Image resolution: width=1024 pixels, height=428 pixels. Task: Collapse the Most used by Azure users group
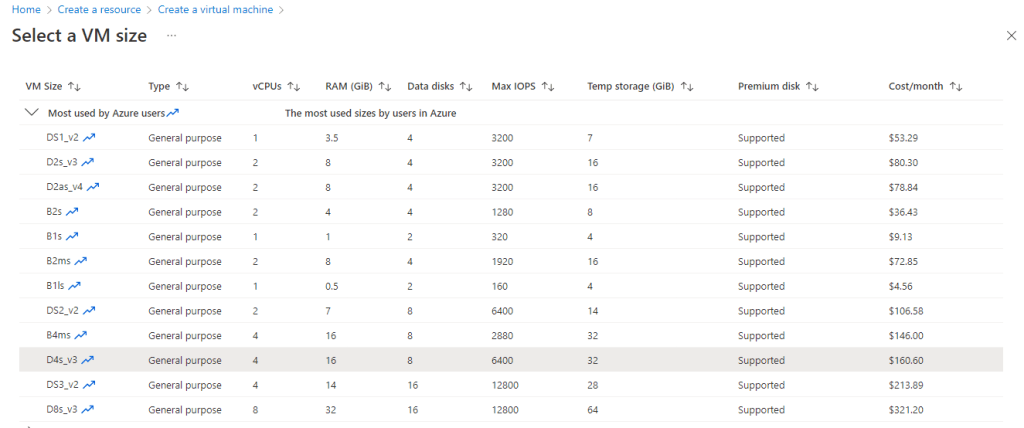32,114
